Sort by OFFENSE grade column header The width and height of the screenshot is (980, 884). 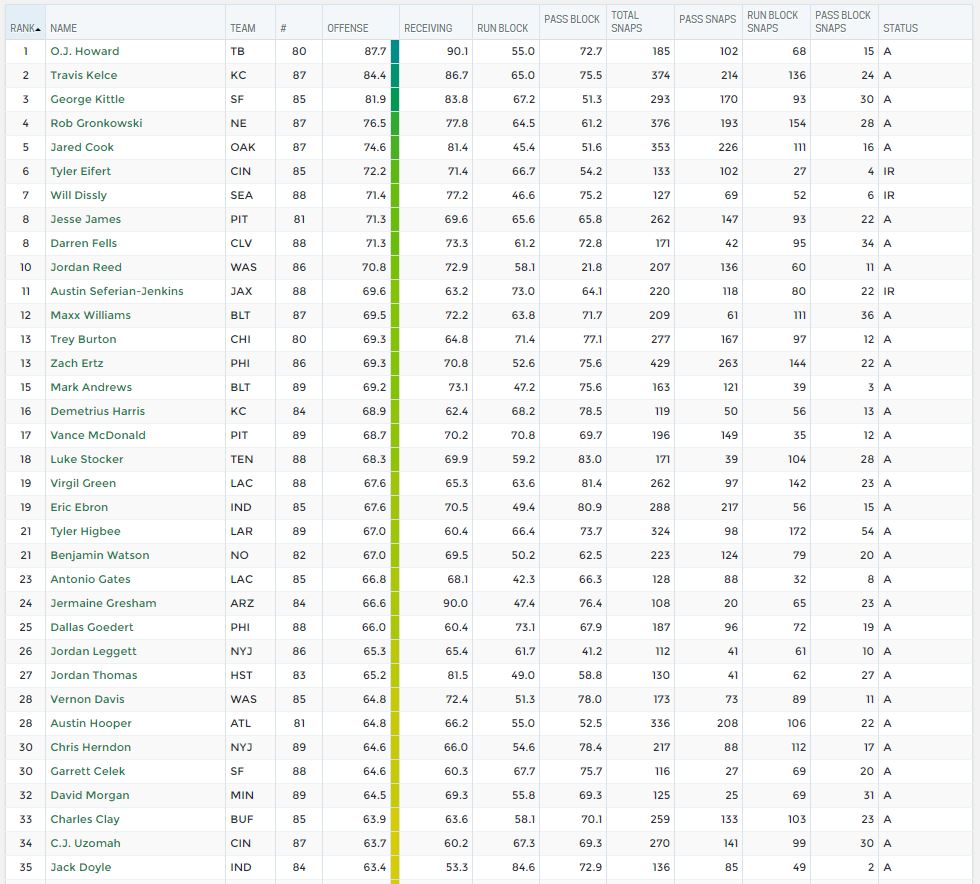(348, 28)
